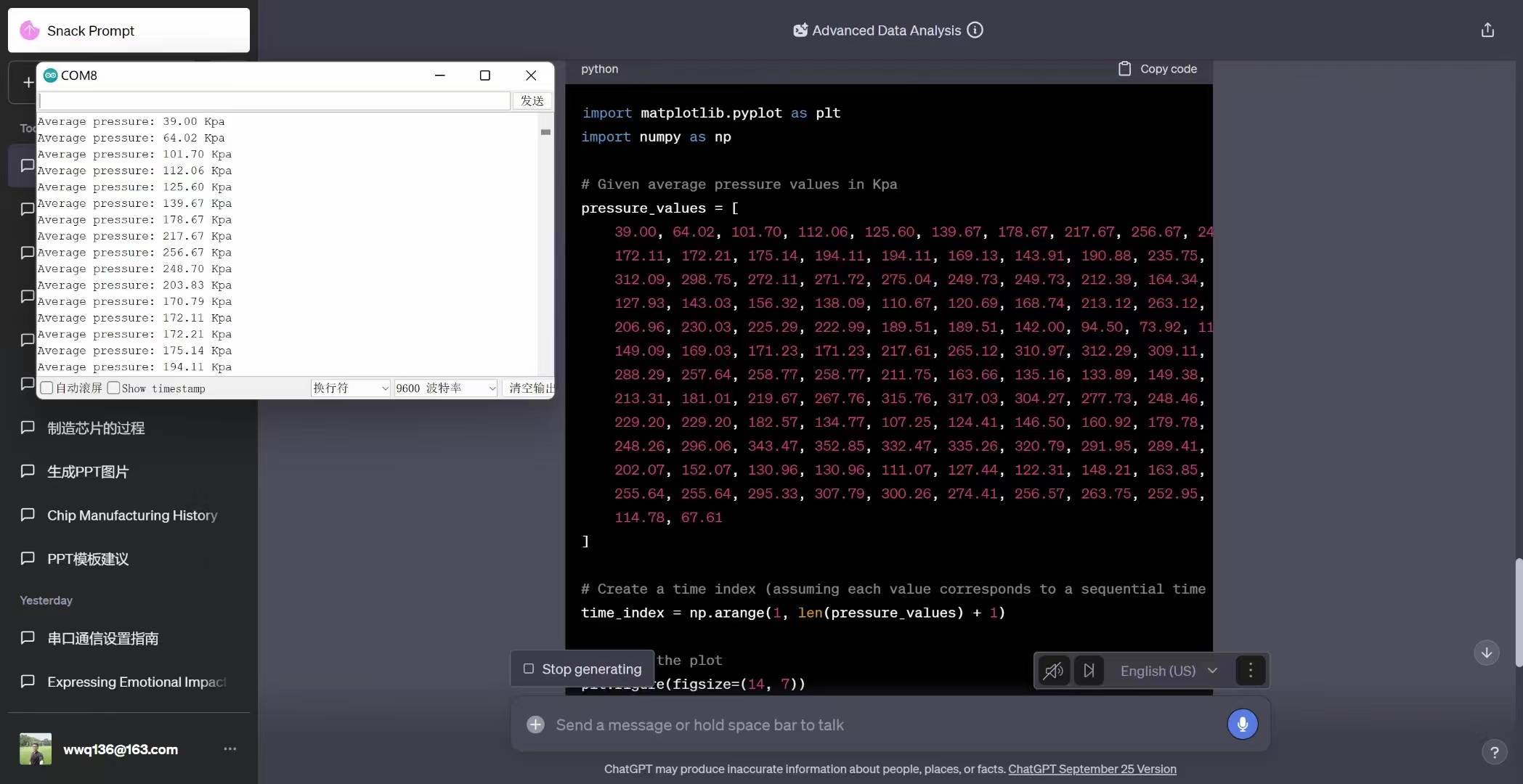Click the 'pressure_values = [' code line
Image resolution: width=1523 pixels, height=784 pixels.
coord(659,208)
